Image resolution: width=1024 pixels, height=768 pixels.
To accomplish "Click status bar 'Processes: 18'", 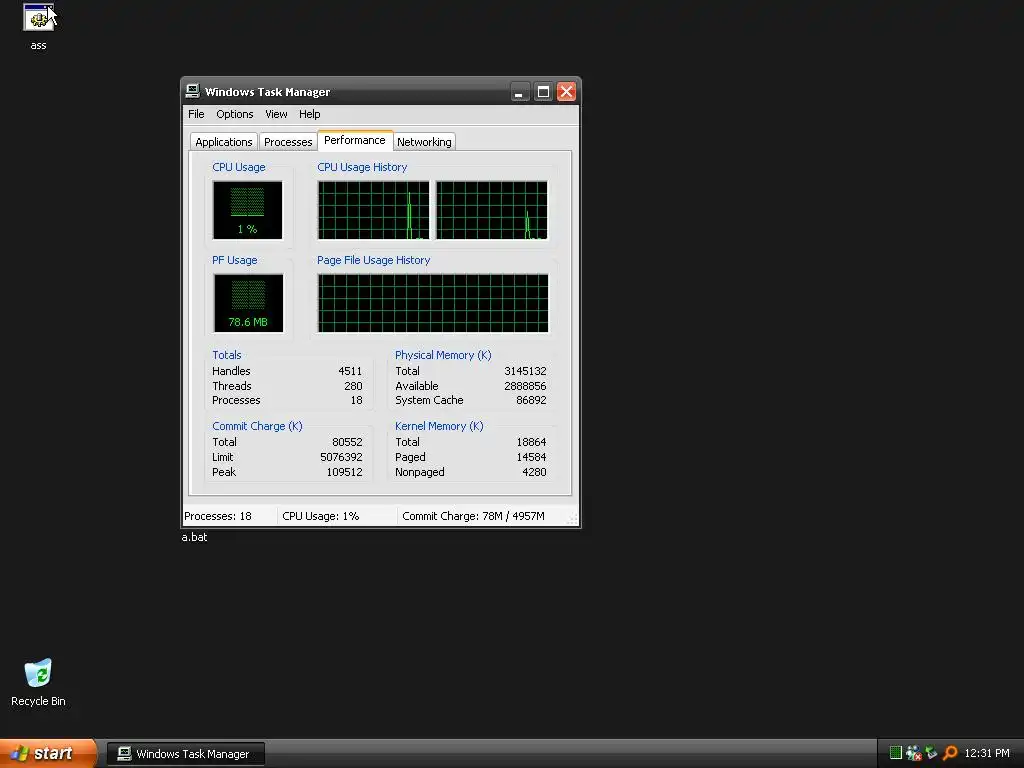I will click(217, 516).
